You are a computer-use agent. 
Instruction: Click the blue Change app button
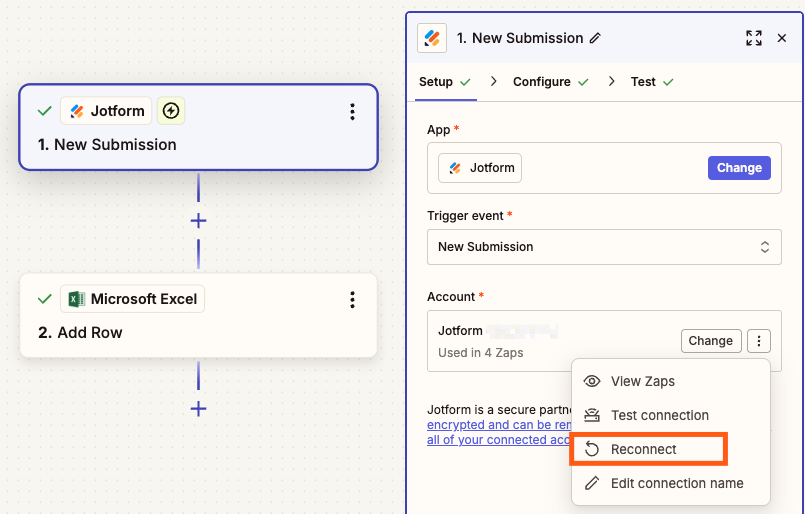[x=739, y=168]
